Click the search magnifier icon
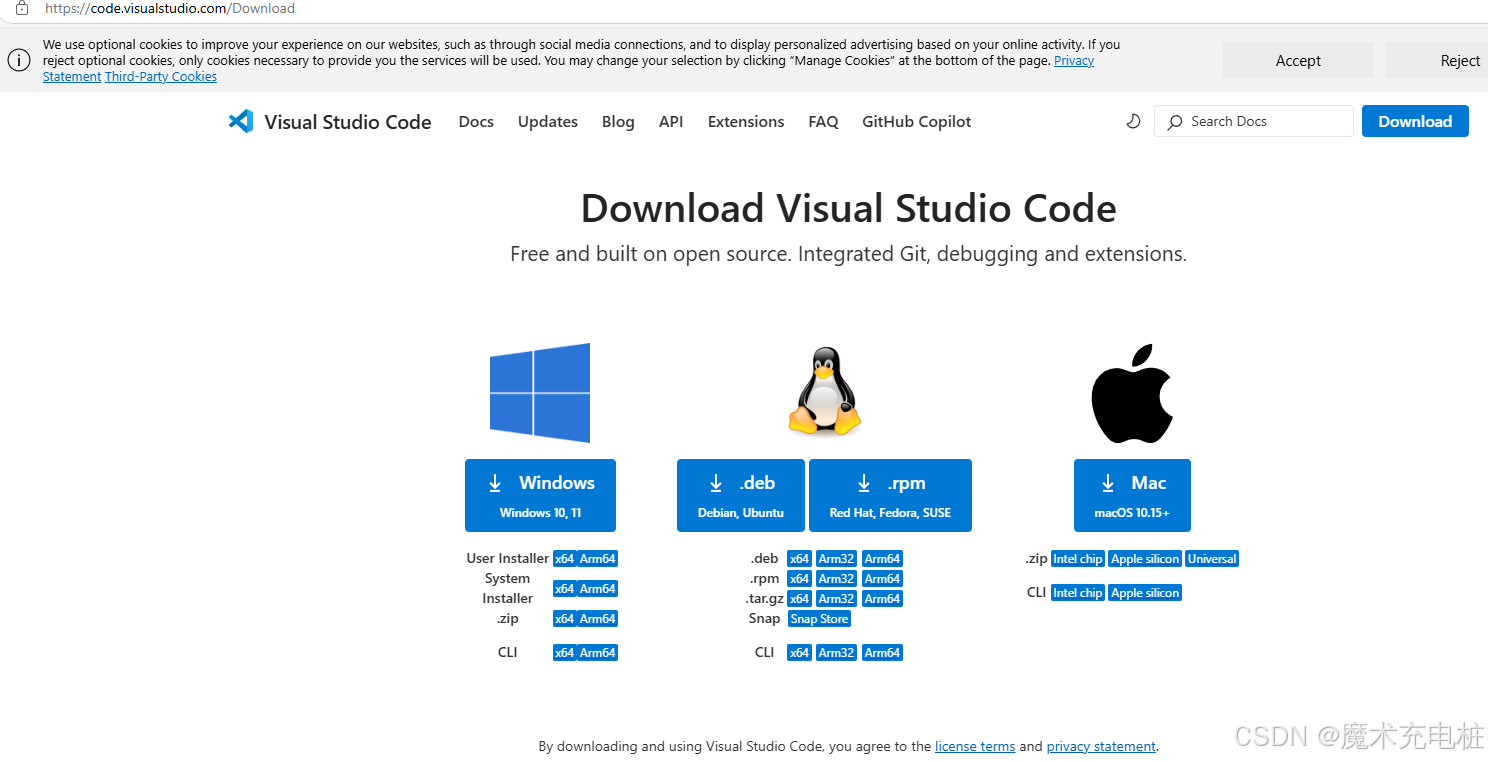This screenshot has height=762, width=1488. [1175, 121]
